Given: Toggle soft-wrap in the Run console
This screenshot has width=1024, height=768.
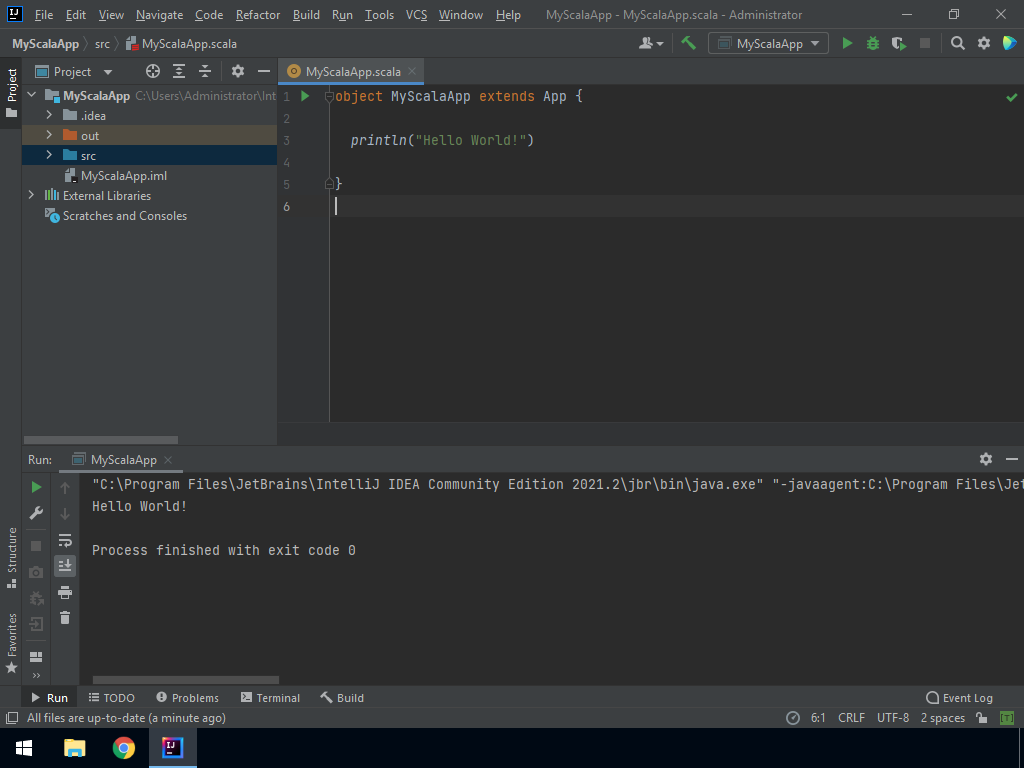Looking at the screenshot, I should click(65, 540).
